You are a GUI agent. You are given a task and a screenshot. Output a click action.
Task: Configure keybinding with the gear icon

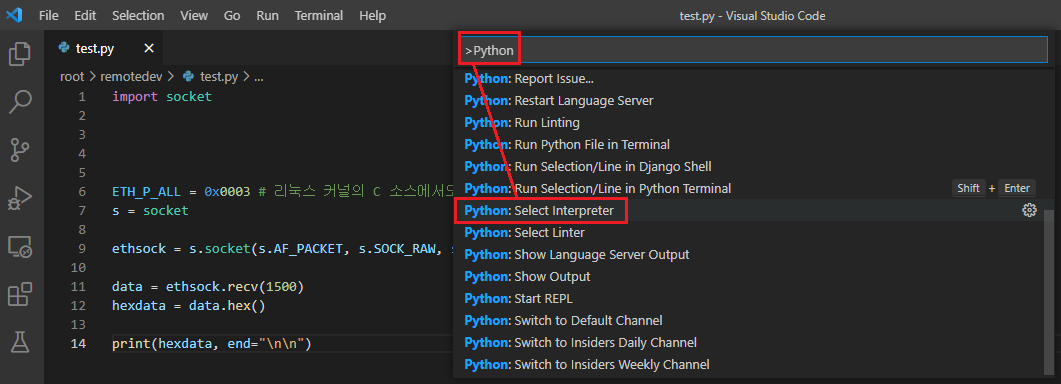1029,210
